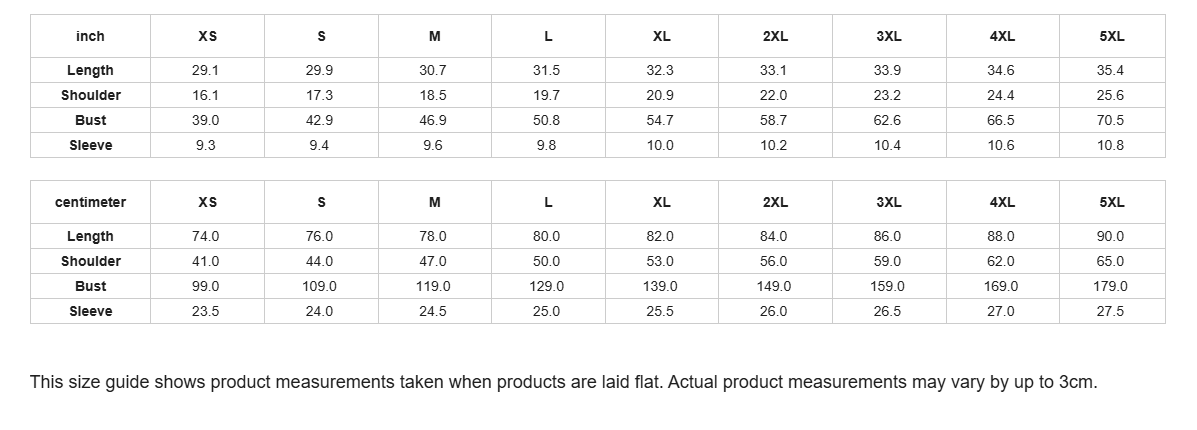Select the 90.0 length value for 5XL
Screen dimensions: 1197x430
coord(1111,237)
